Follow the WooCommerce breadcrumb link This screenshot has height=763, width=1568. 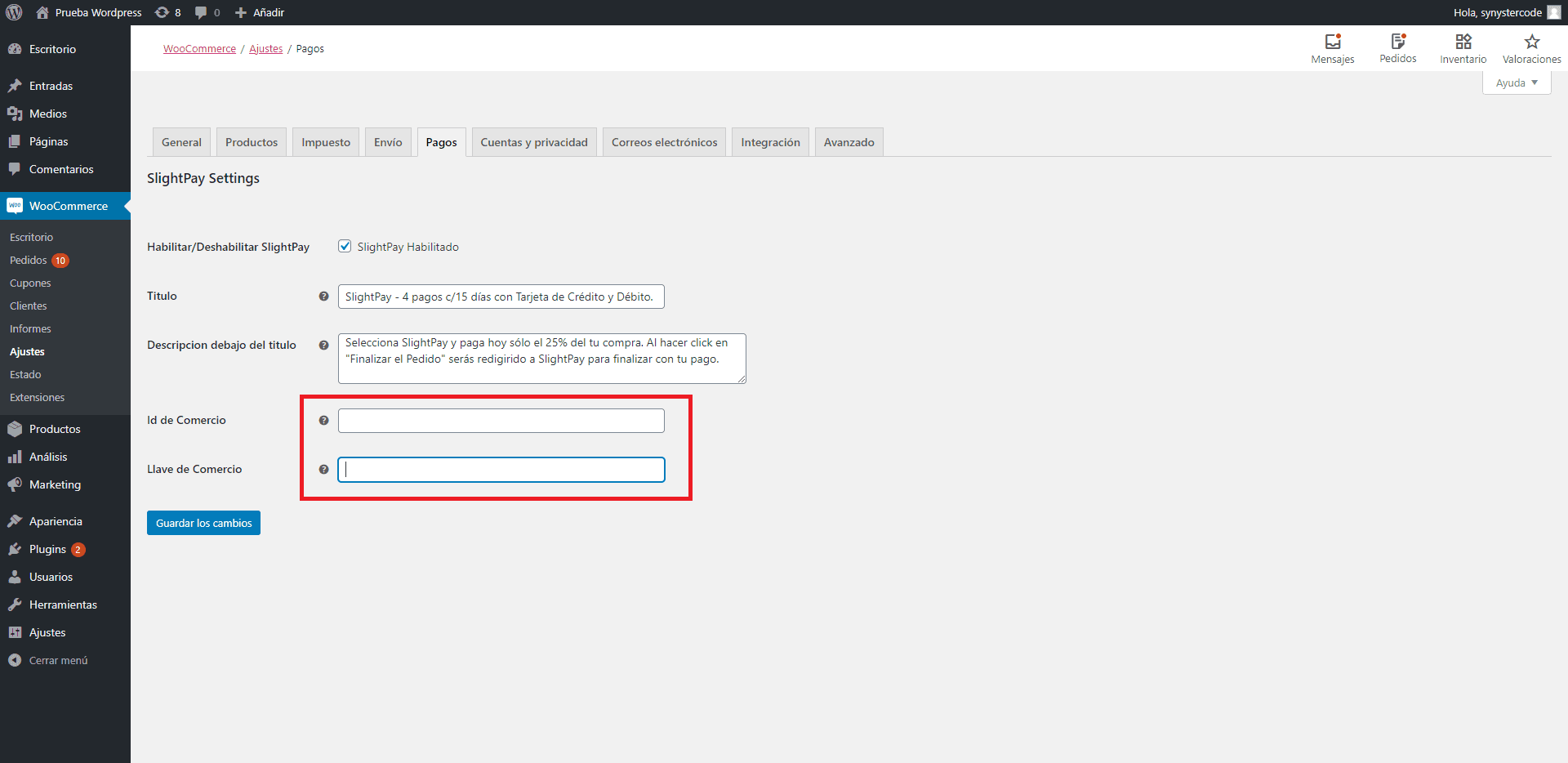(x=199, y=49)
